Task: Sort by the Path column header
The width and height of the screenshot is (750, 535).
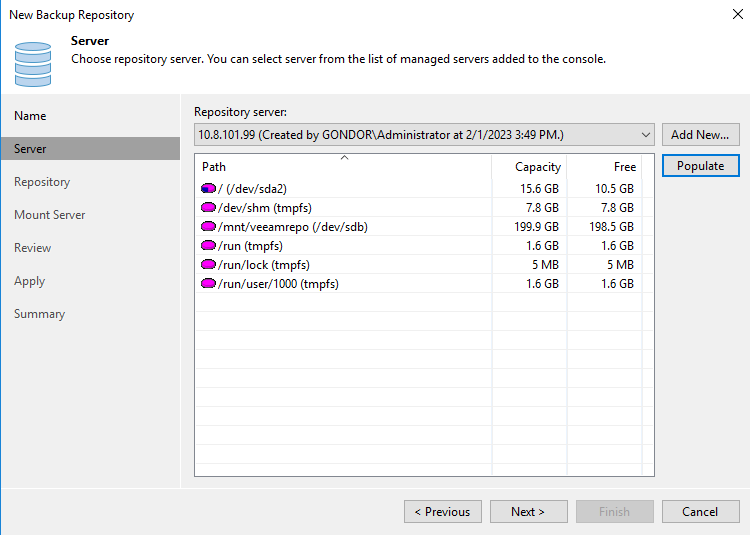Action: 343,167
